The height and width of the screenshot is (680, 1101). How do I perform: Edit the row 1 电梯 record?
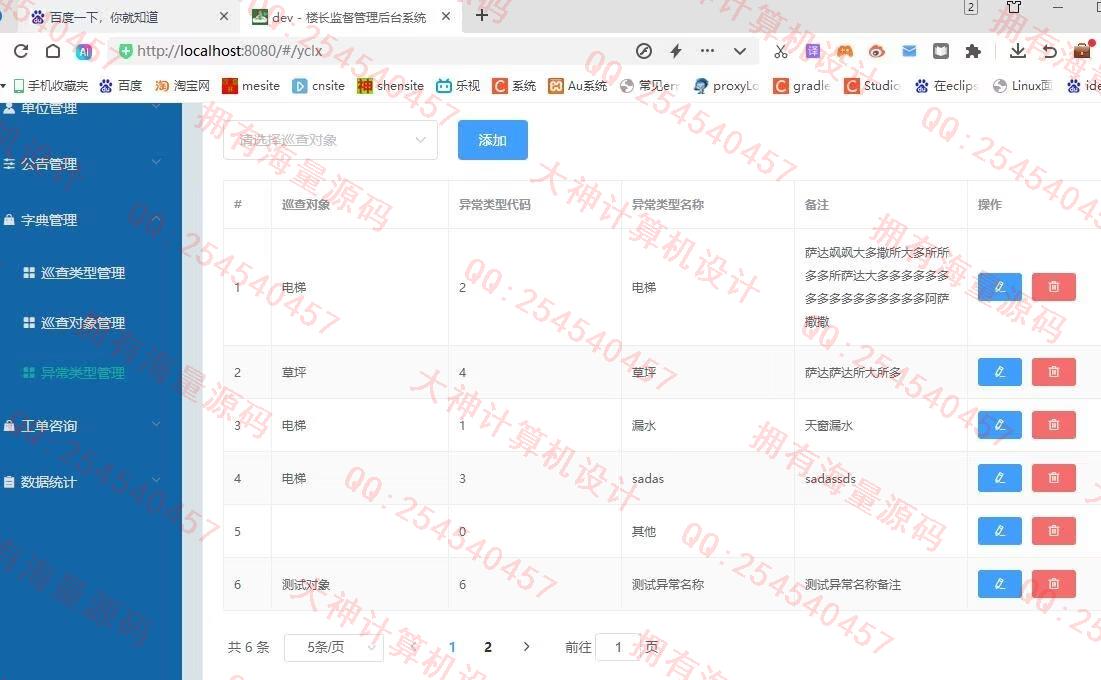coord(999,287)
